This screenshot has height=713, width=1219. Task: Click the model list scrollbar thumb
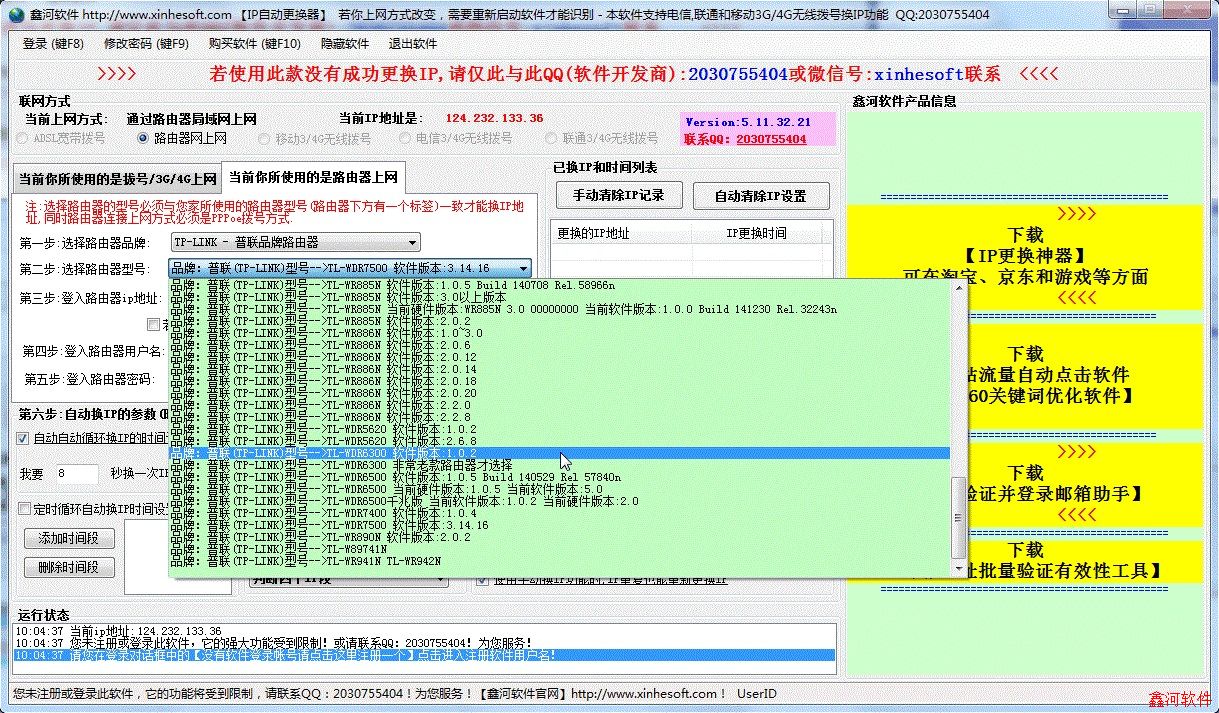coord(959,517)
